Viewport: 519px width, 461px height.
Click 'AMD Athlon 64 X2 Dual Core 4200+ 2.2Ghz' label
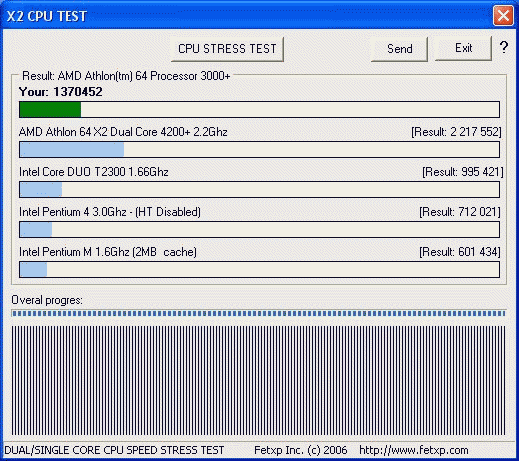point(123,132)
